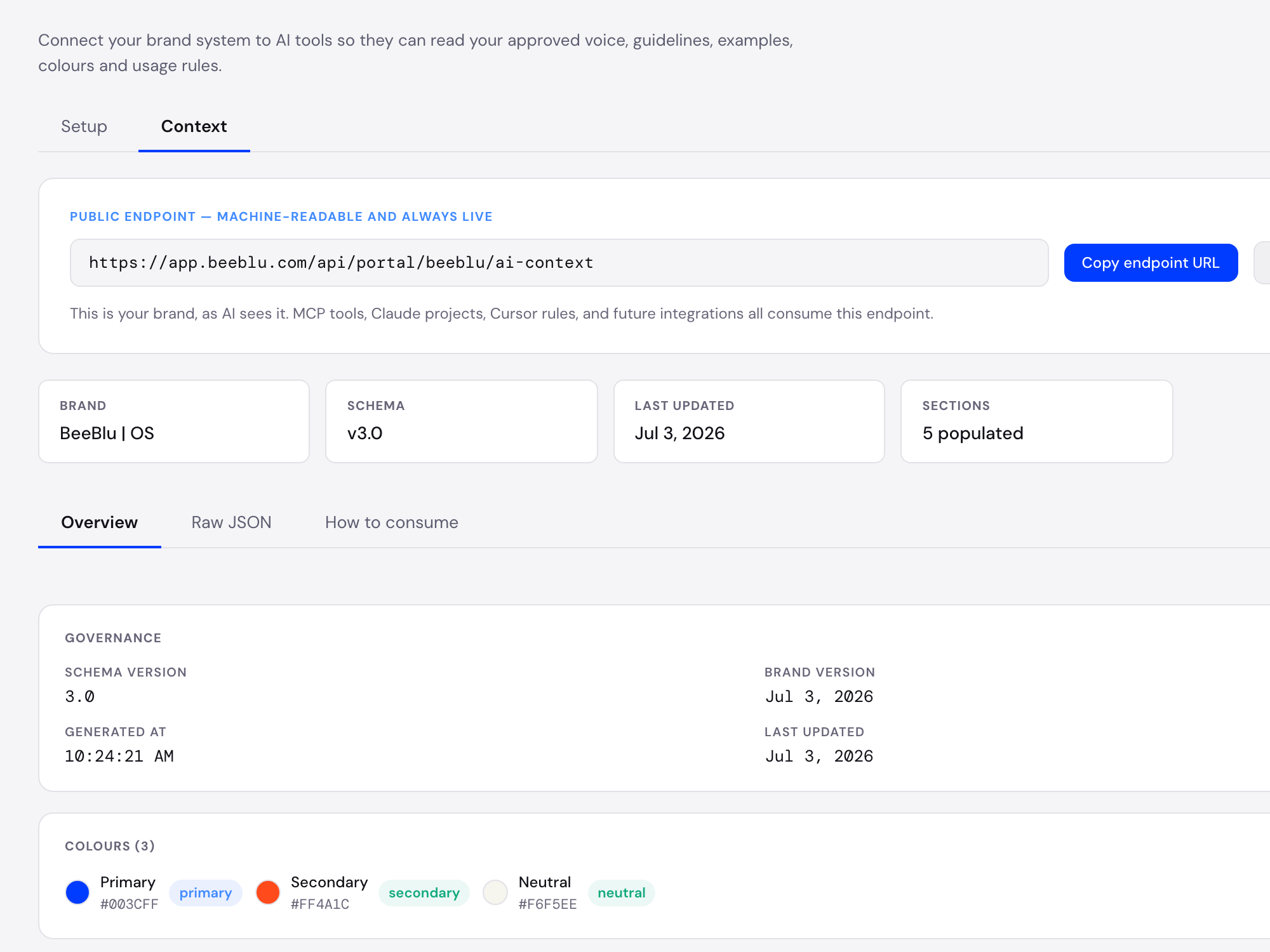Click the schema version value 3.0

(x=80, y=696)
